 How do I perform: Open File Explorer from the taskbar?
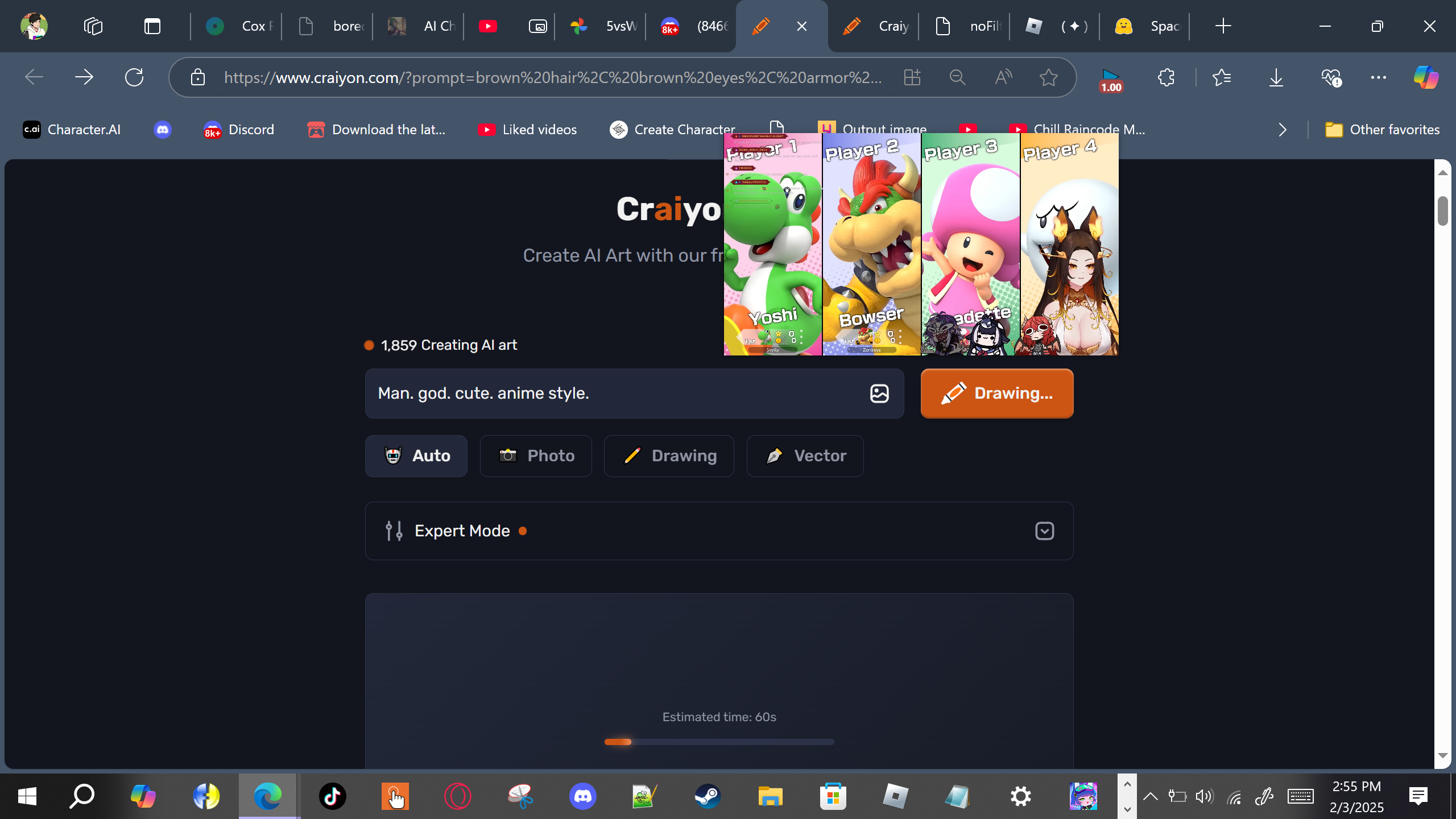[x=771, y=796]
